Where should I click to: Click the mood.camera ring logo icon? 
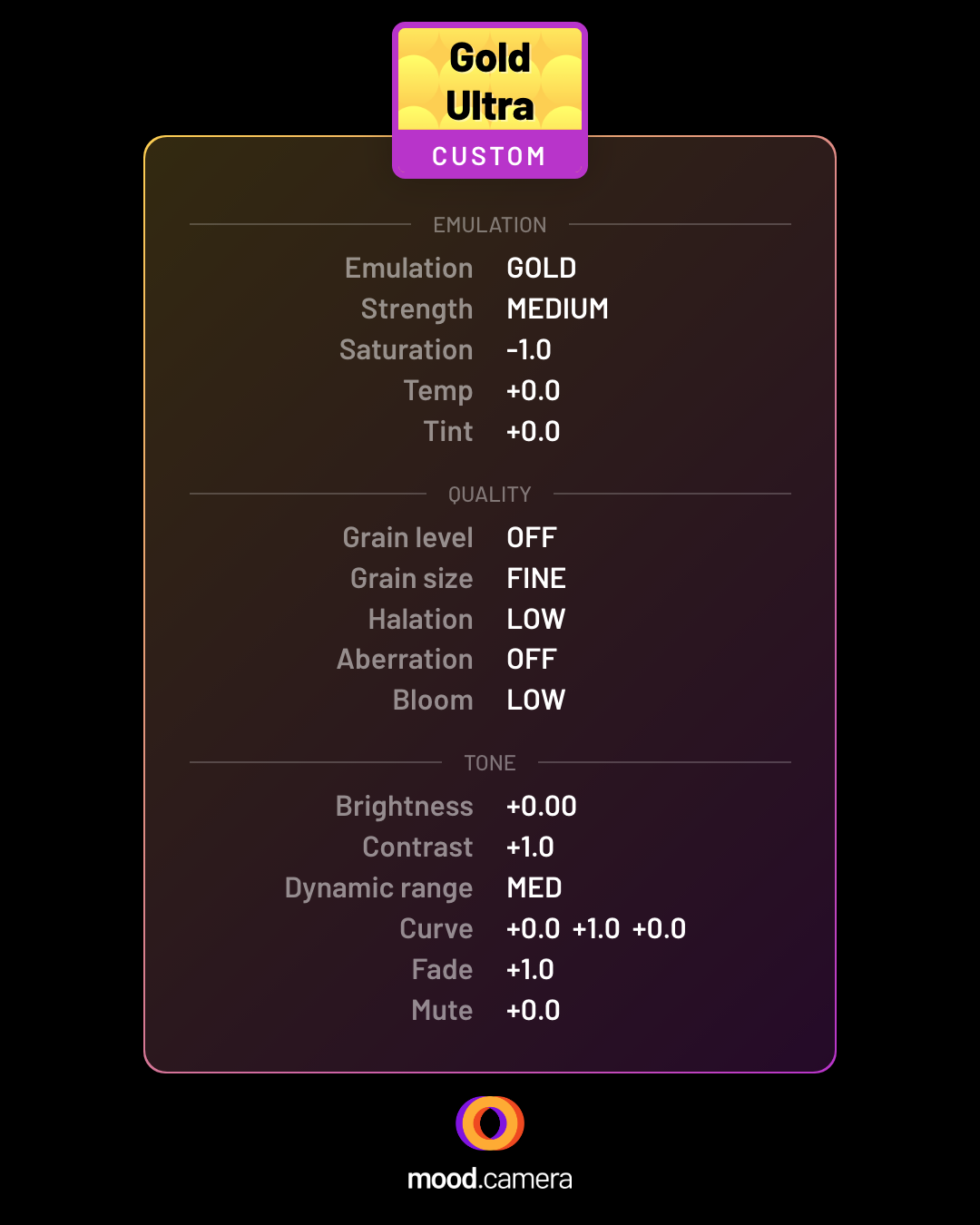coord(490,1122)
